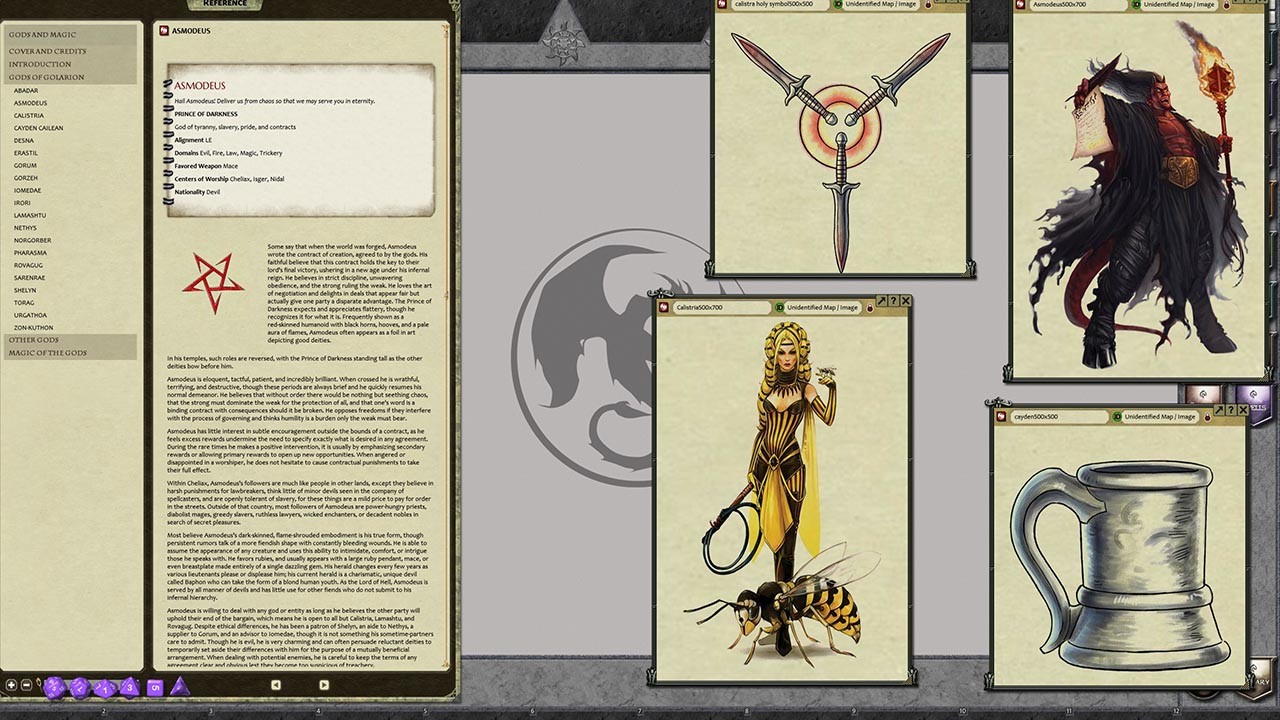
Task: Select Erastil in god list
Action: (x=26, y=153)
